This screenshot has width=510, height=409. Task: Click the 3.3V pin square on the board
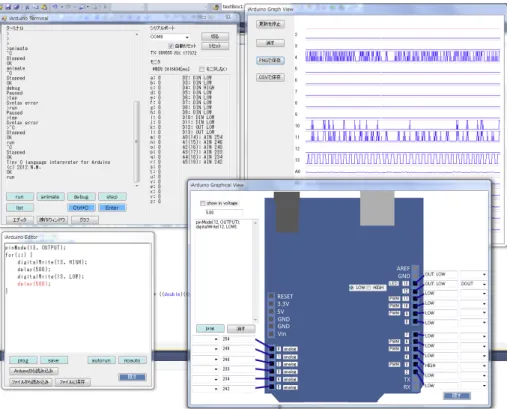(271, 304)
